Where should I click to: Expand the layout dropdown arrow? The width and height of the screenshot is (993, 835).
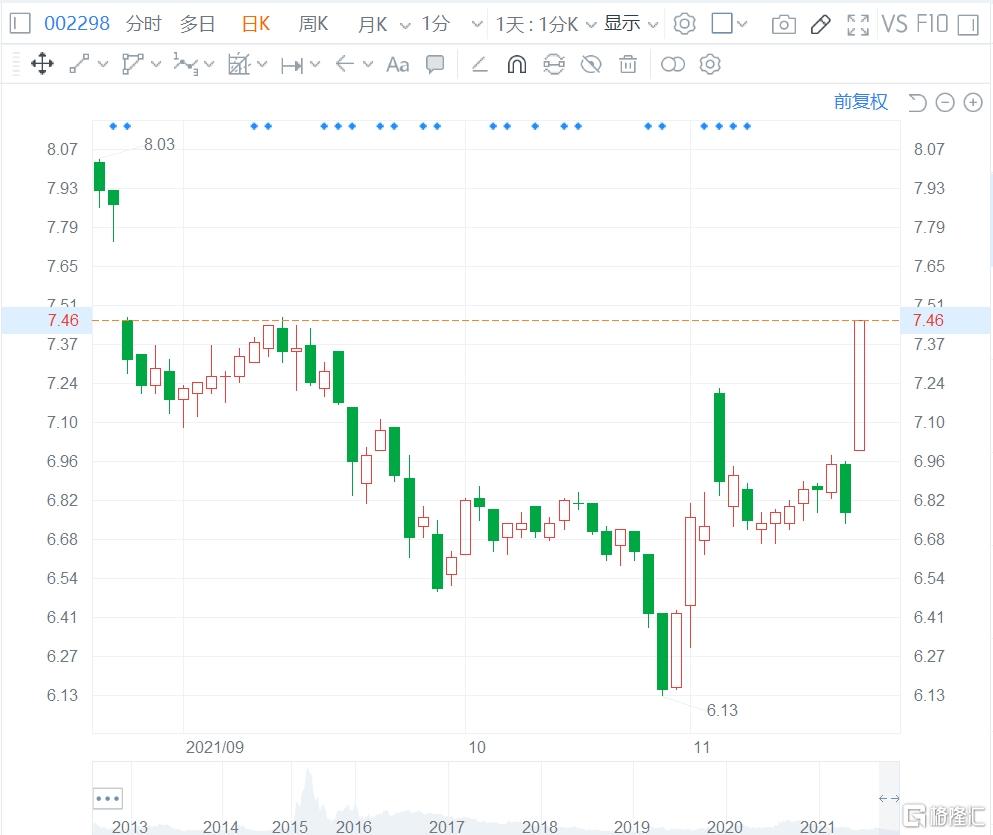[742, 25]
